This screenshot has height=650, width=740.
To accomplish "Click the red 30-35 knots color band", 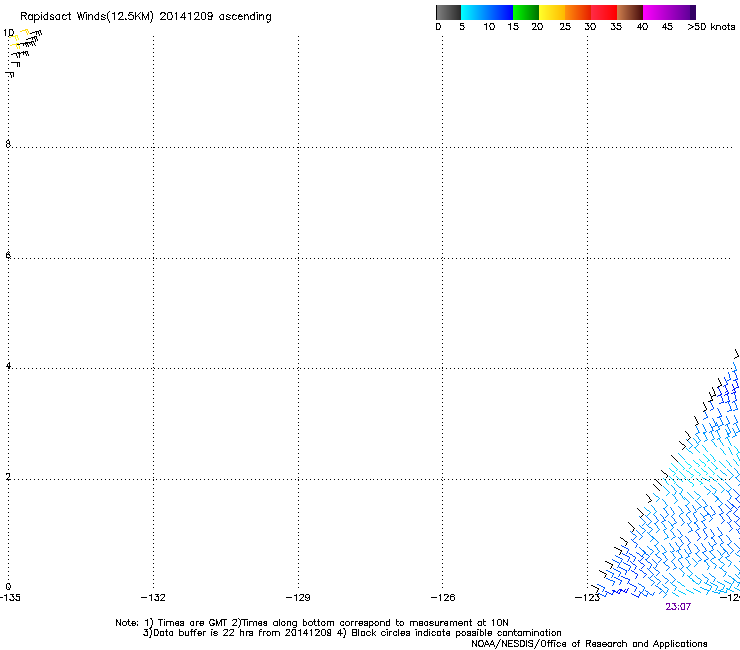I will click(x=604, y=12).
